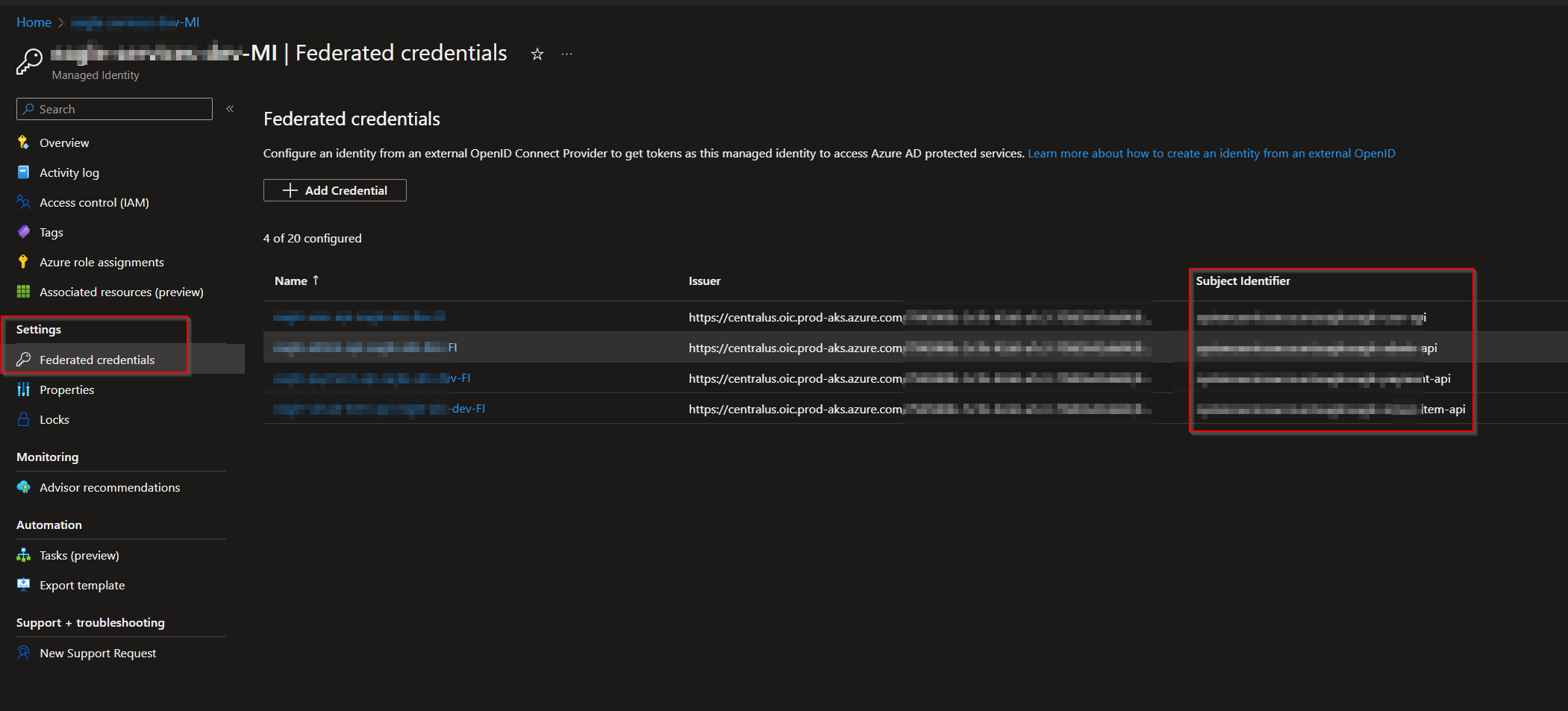Viewport: 1568px width, 711px height.
Task: Open the Learn more about external OpenID link
Action: tap(1211, 153)
